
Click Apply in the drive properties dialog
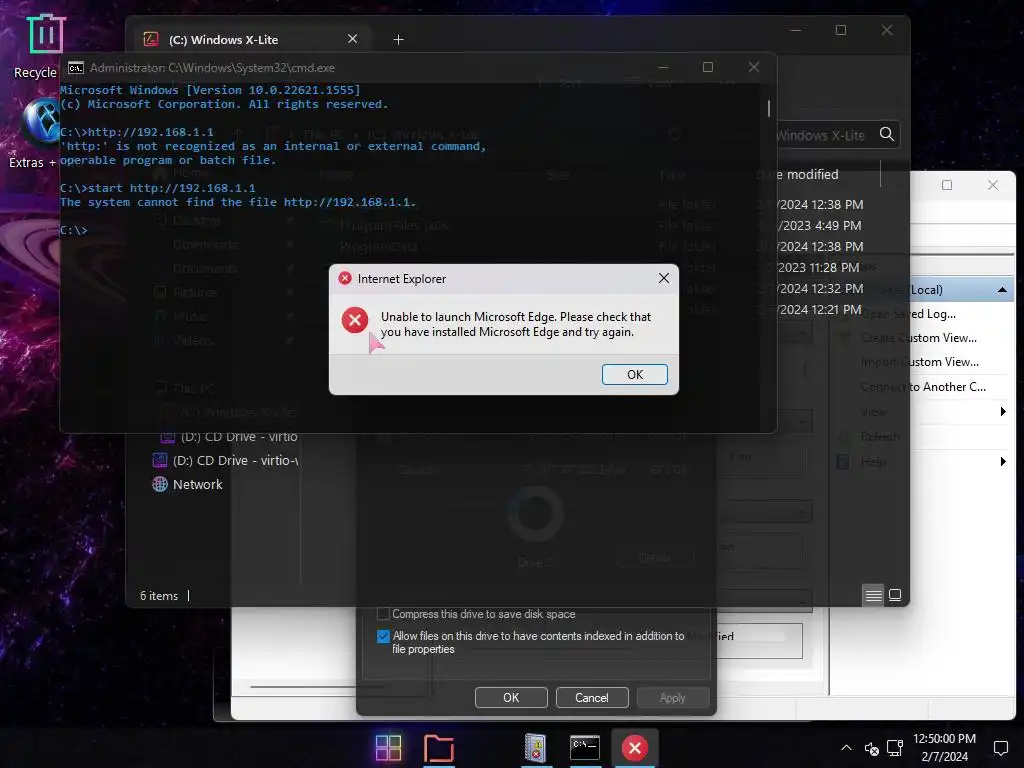click(x=673, y=697)
